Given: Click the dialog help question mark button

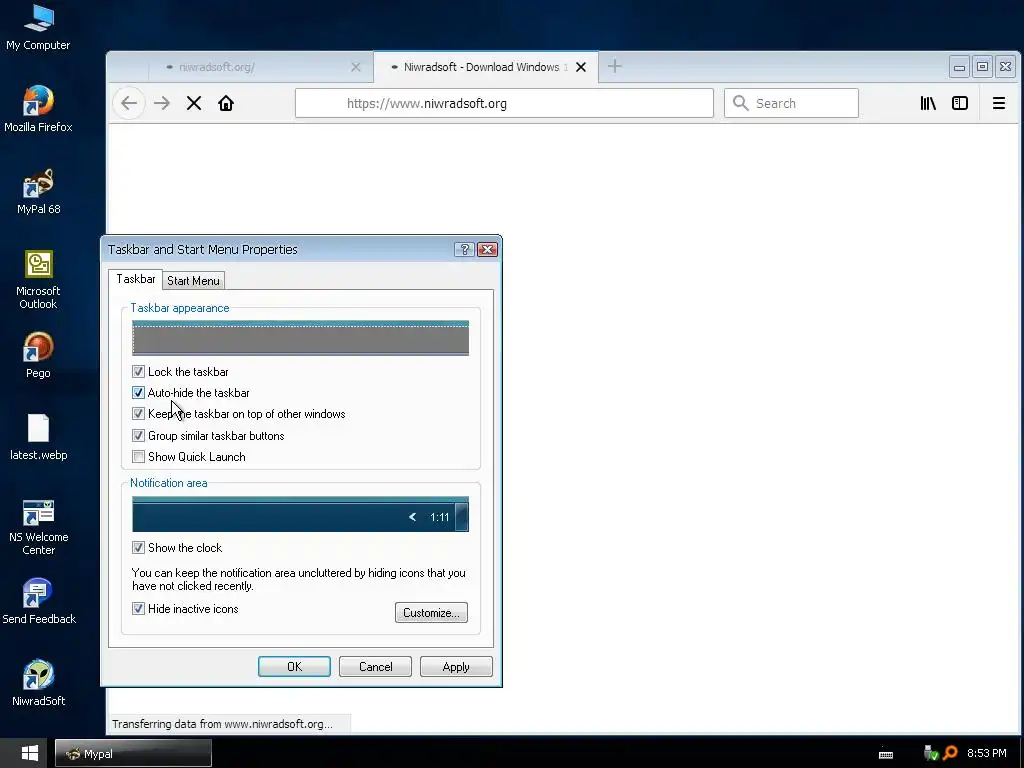Looking at the screenshot, I should coord(464,249).
